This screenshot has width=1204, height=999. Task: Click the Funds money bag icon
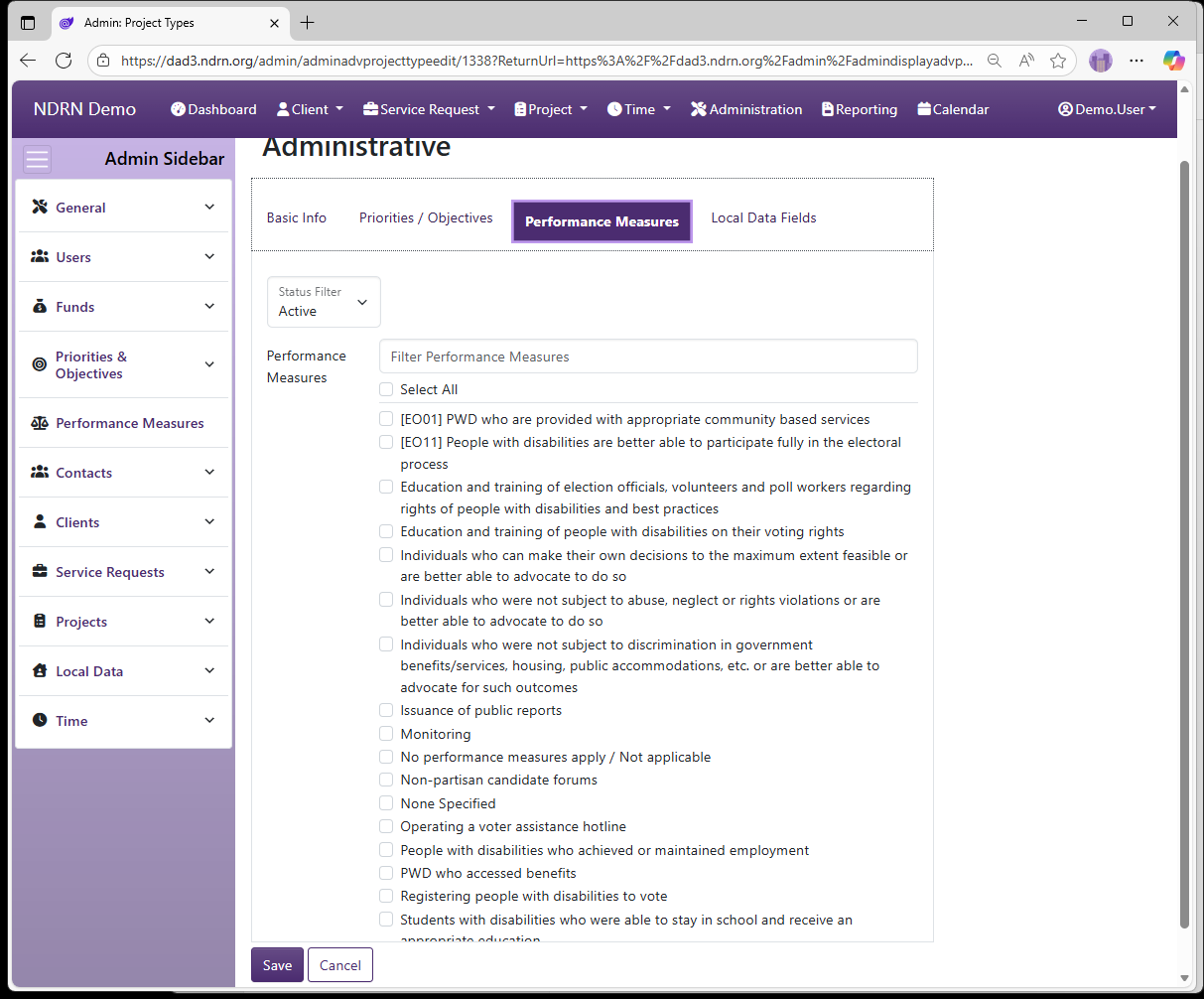[40, 306]
